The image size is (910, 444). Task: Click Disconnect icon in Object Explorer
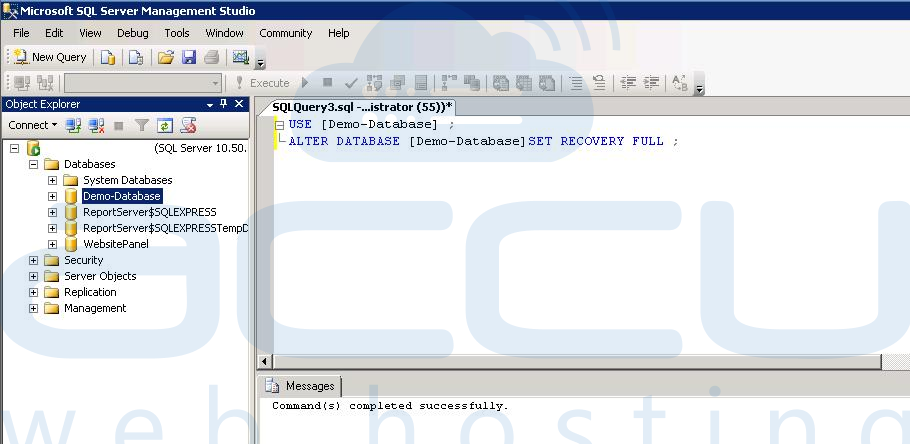point(96,125)
